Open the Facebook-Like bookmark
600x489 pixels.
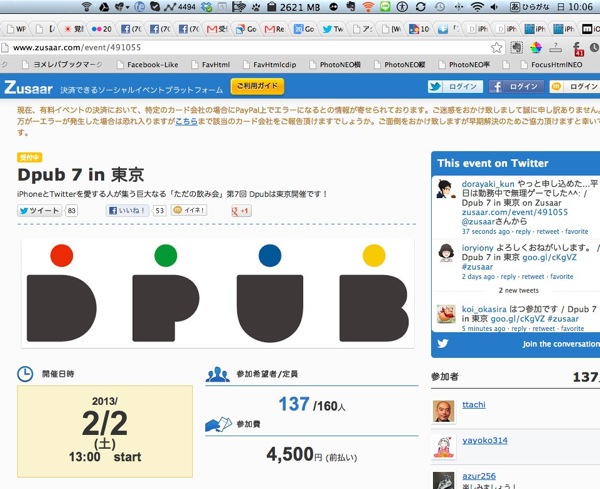pyautogui.click(x=148, y=65)
